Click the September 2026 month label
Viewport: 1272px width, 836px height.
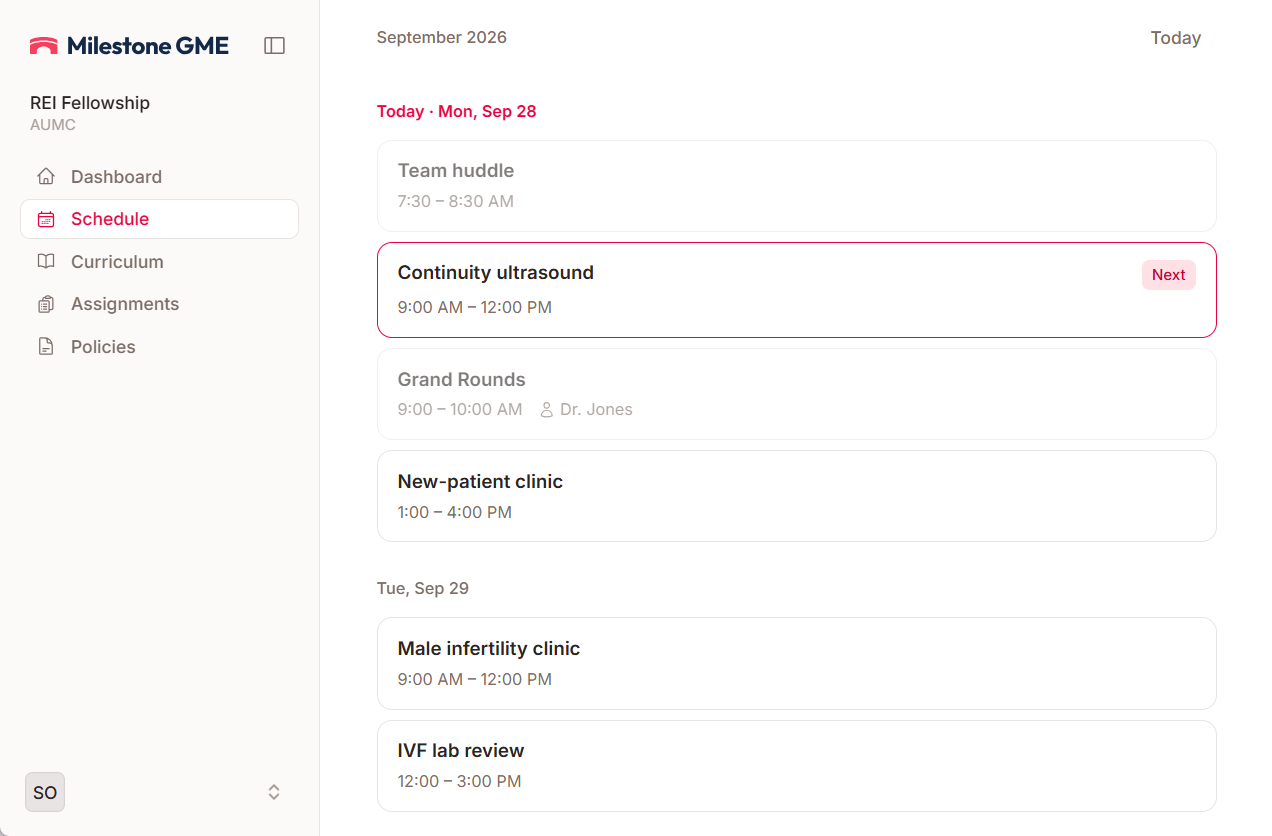pos(441,38)
